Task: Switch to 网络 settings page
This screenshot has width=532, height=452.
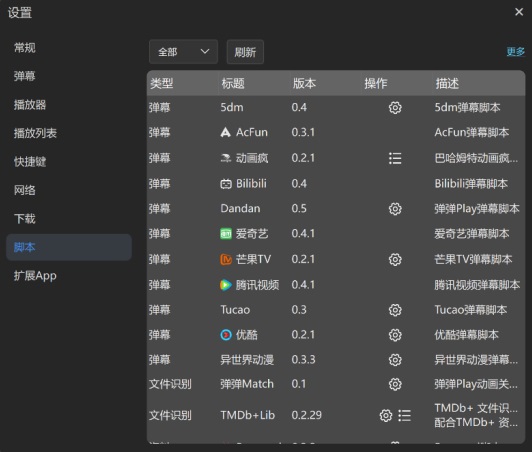Action: pos(69,190)
